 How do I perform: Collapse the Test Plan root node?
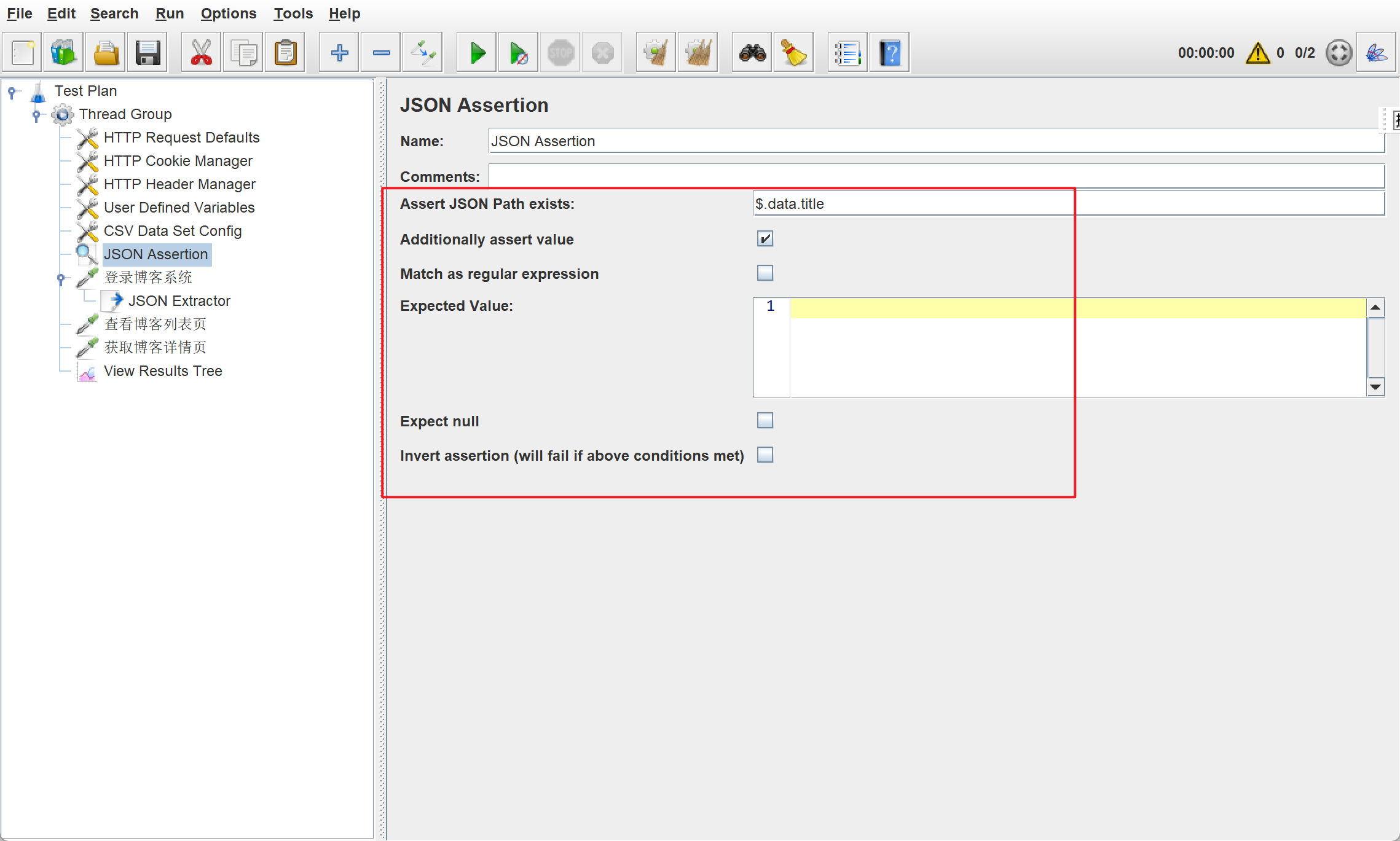click(12, 92)
